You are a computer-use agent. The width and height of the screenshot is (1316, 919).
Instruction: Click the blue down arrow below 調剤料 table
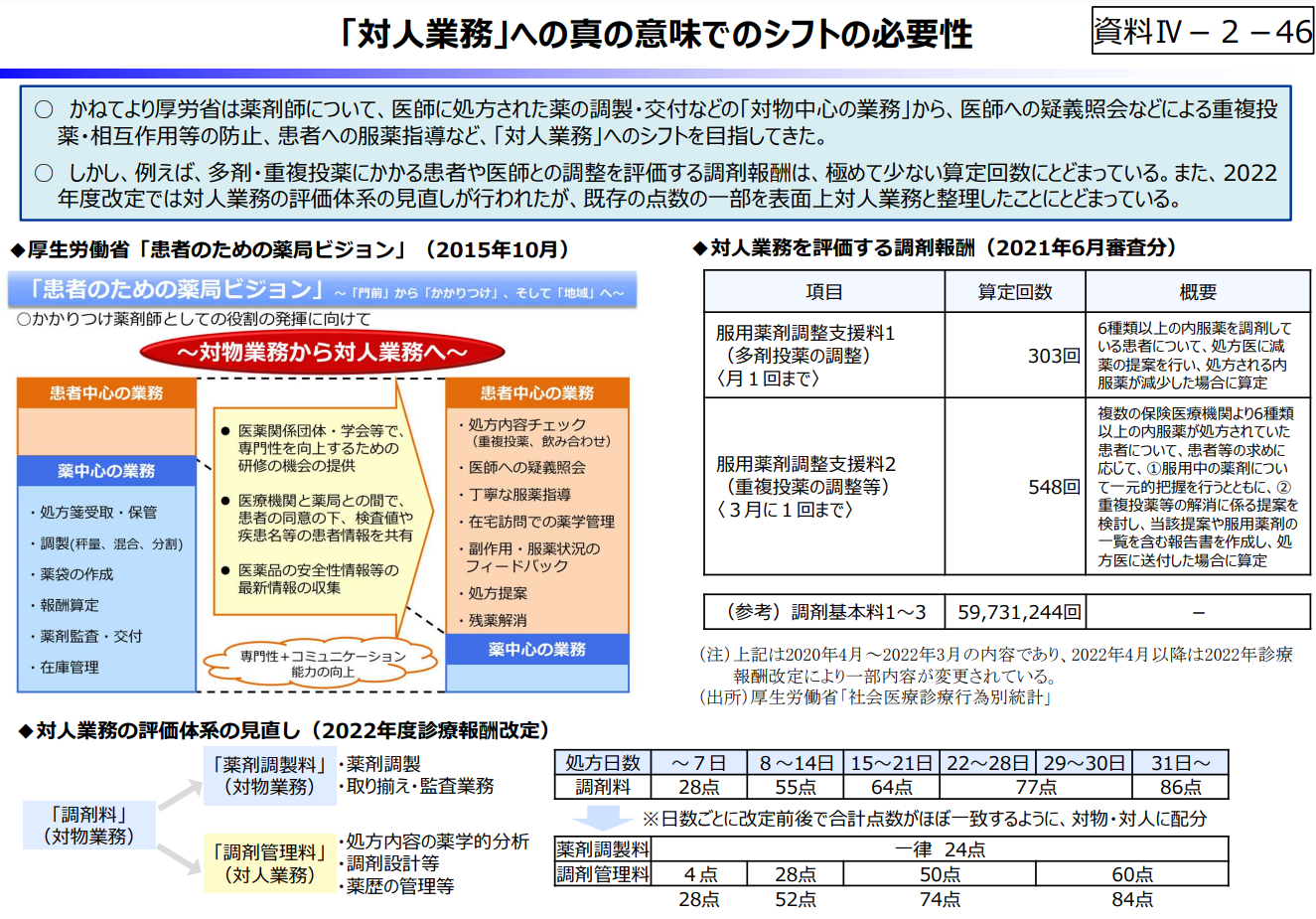click(602, 818)
